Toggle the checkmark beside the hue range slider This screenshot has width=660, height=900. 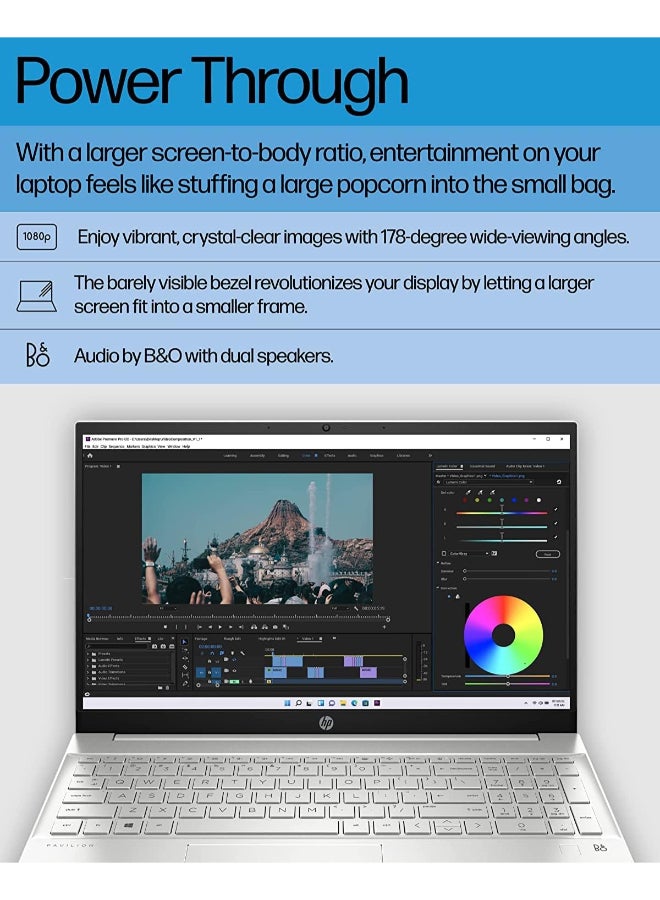(x=556, y=509)
